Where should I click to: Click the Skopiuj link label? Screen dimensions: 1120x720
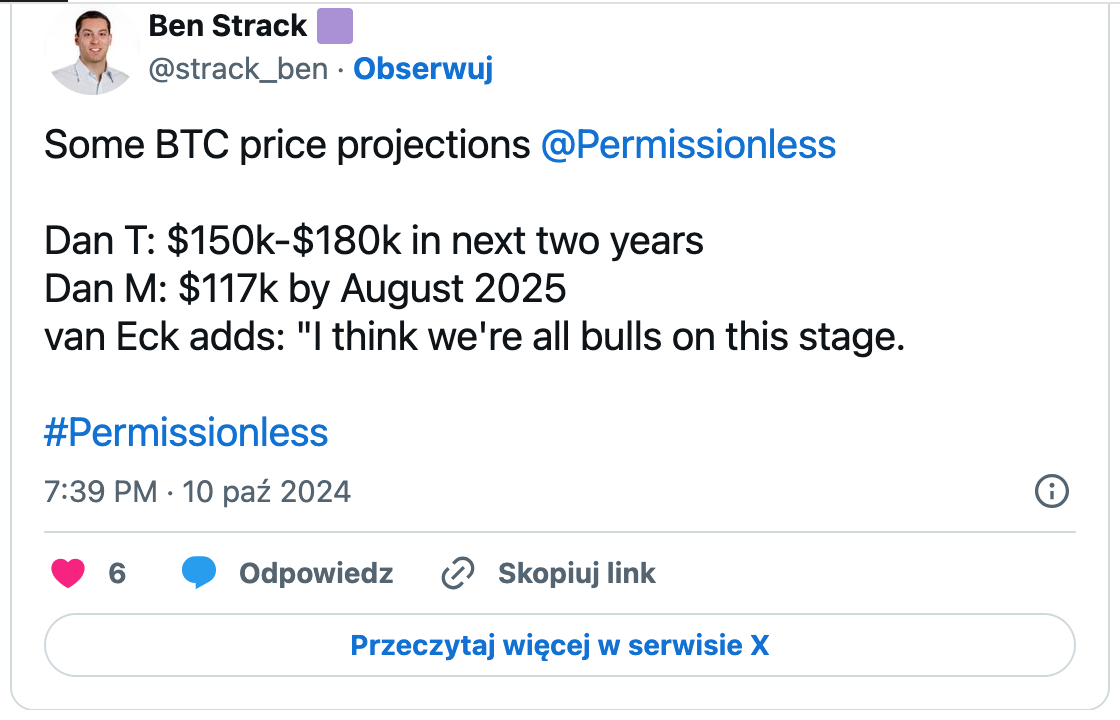576,573
